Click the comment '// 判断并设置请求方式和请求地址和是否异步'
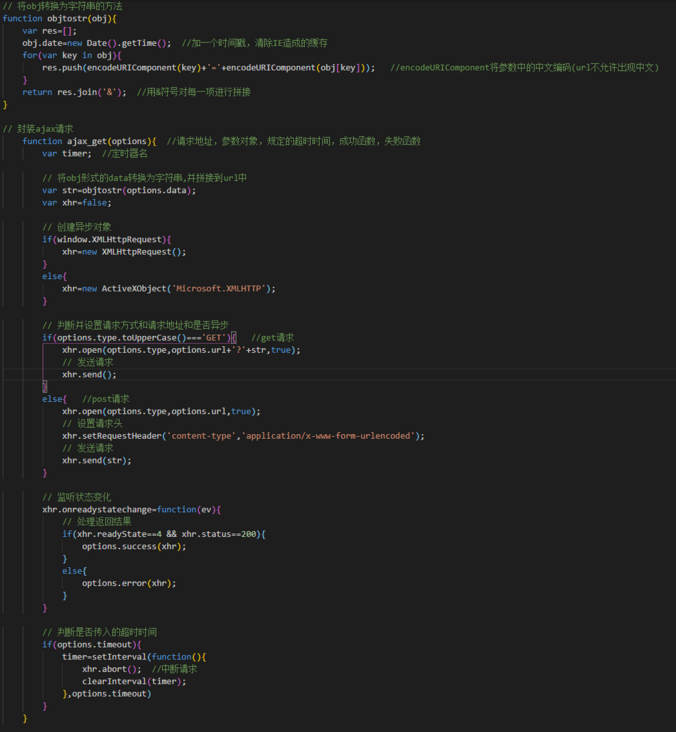Viewport: 676px width, 732px height. pos(135,325)
